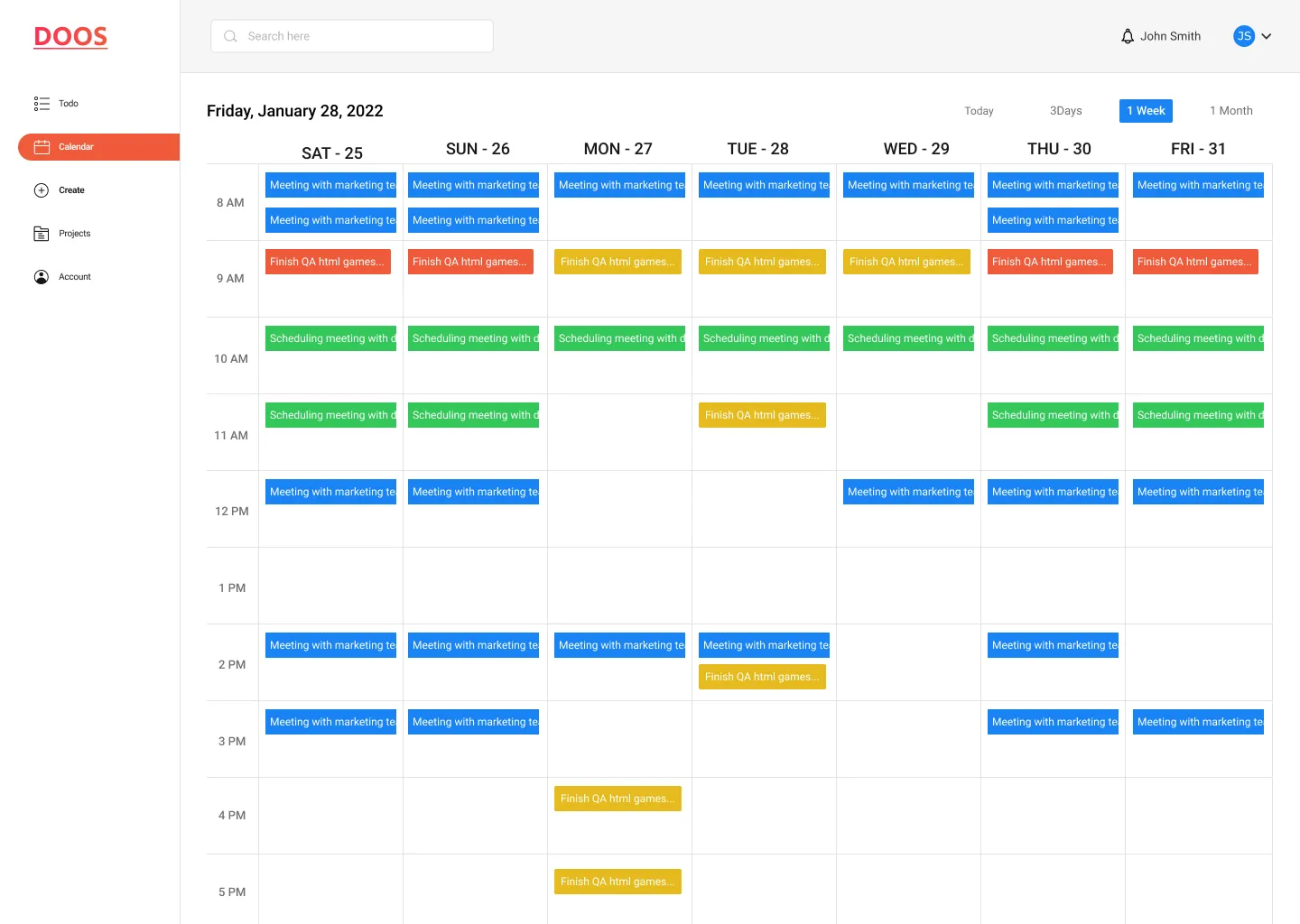Image resolution: width=1300 pixels, height=924 pixels.
Task: Select FRI - 31 day header
Action: pos(1198,149)
